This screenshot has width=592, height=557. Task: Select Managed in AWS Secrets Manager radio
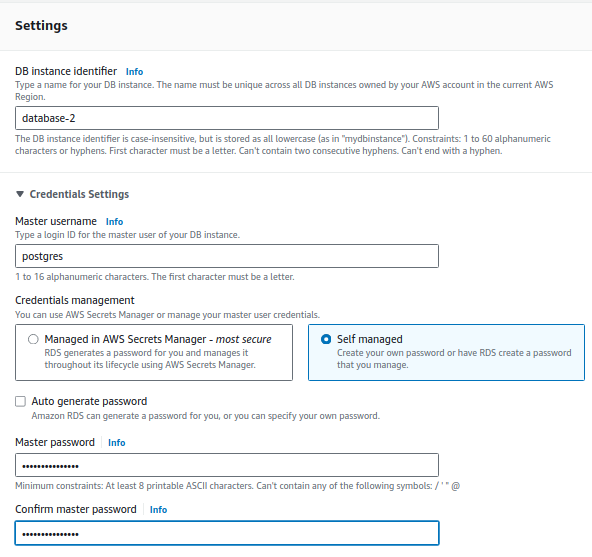click(33, 339)
